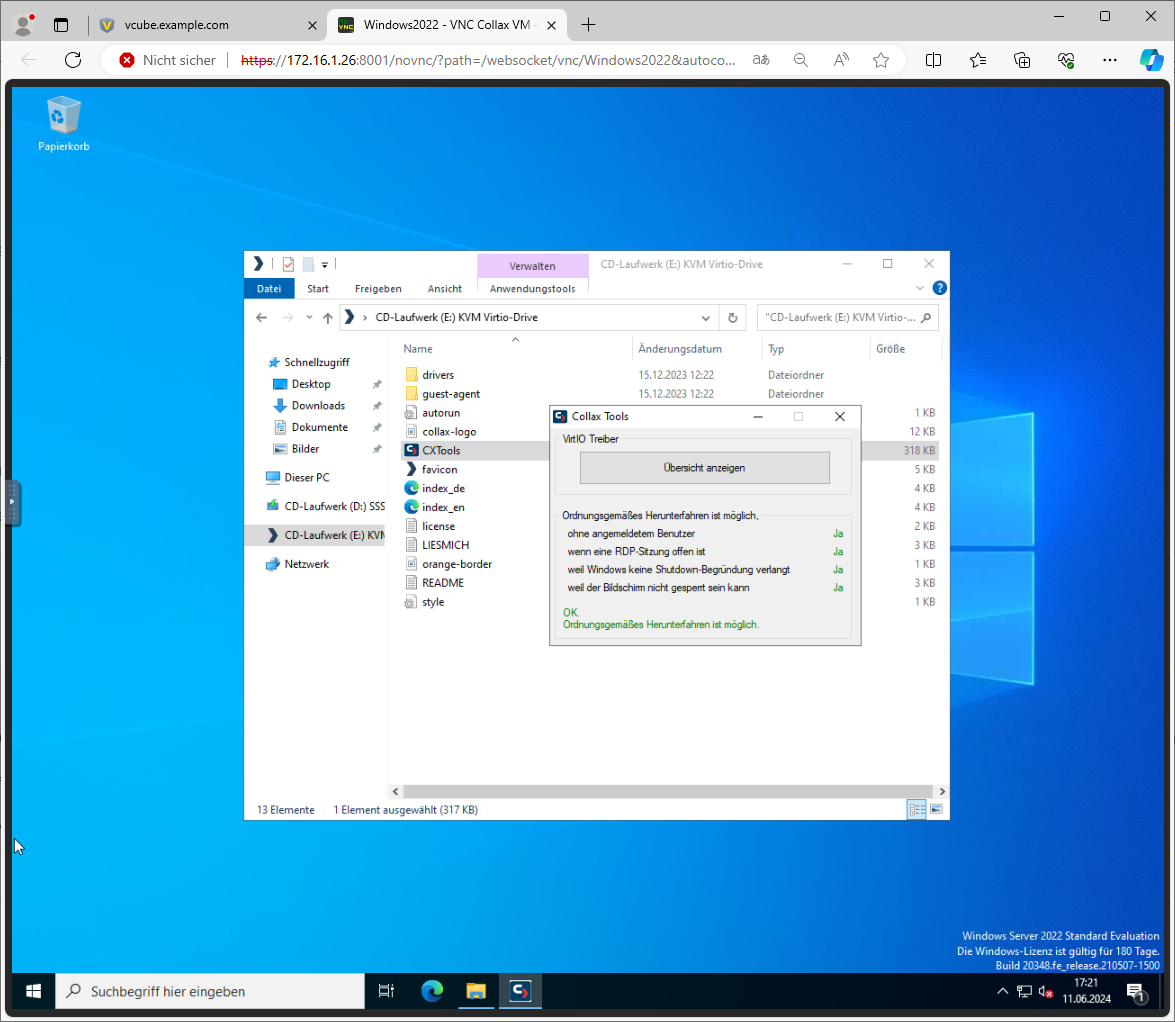
Task: Open the browser tab actions menu icon
Action: (x=61, y=25)
